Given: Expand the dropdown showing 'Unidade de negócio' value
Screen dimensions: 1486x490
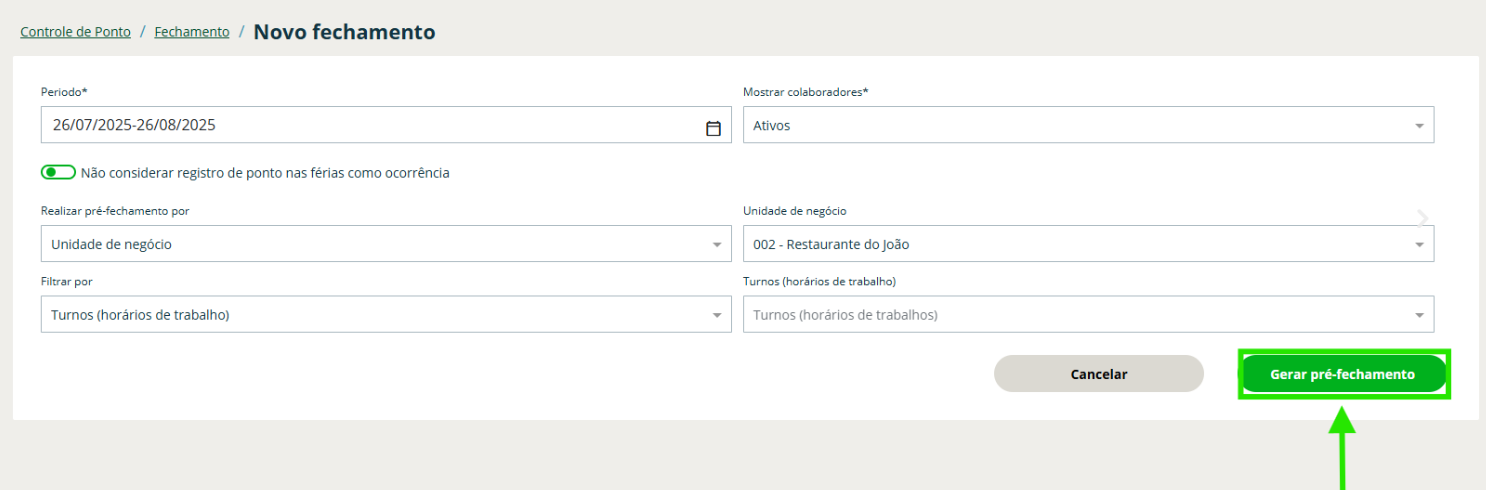Looking at the screenshot, I should (x=370, y=244).
